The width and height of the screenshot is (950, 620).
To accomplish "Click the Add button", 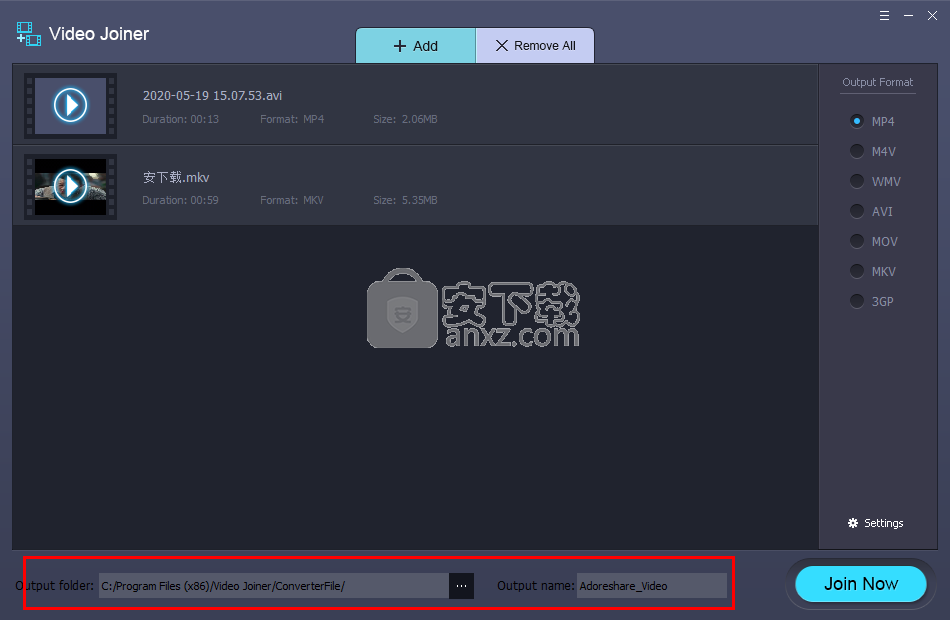I will 416,46.
